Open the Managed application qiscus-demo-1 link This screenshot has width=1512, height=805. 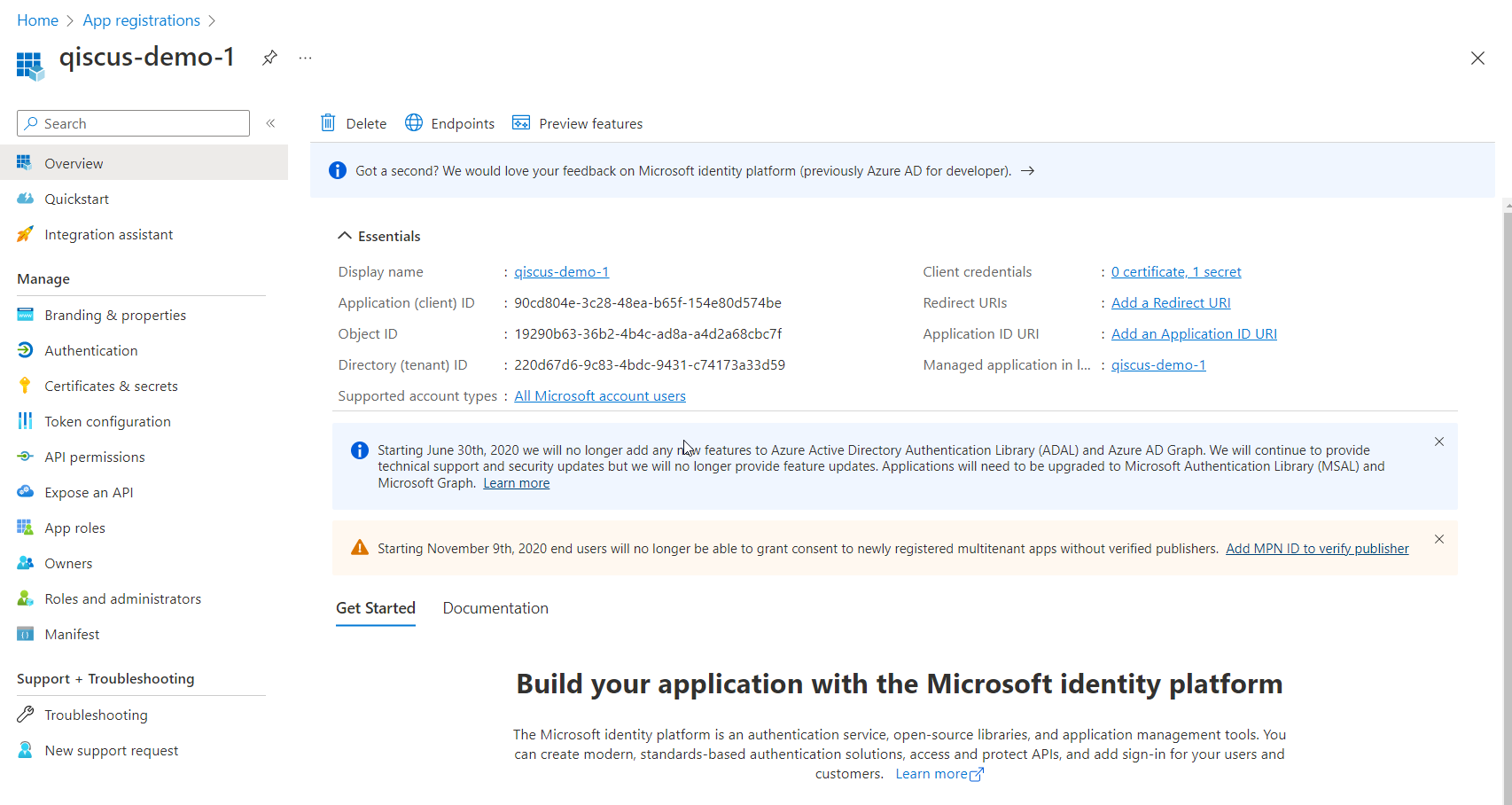pos(1158,364)
